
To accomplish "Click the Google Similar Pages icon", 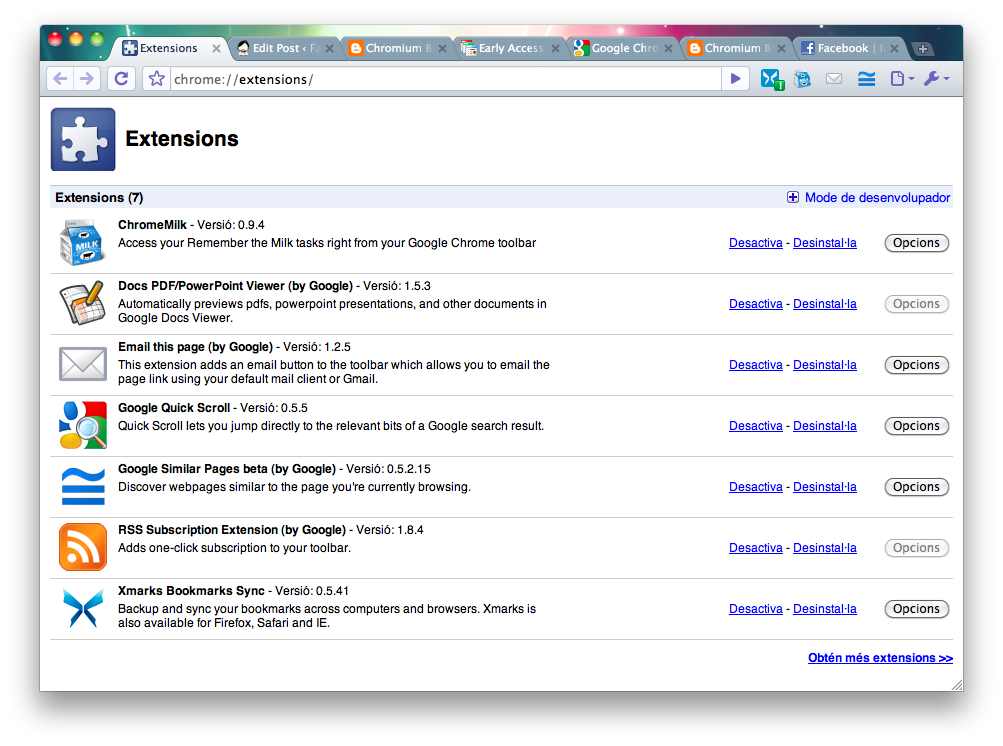I will click(x=83, y=486).
